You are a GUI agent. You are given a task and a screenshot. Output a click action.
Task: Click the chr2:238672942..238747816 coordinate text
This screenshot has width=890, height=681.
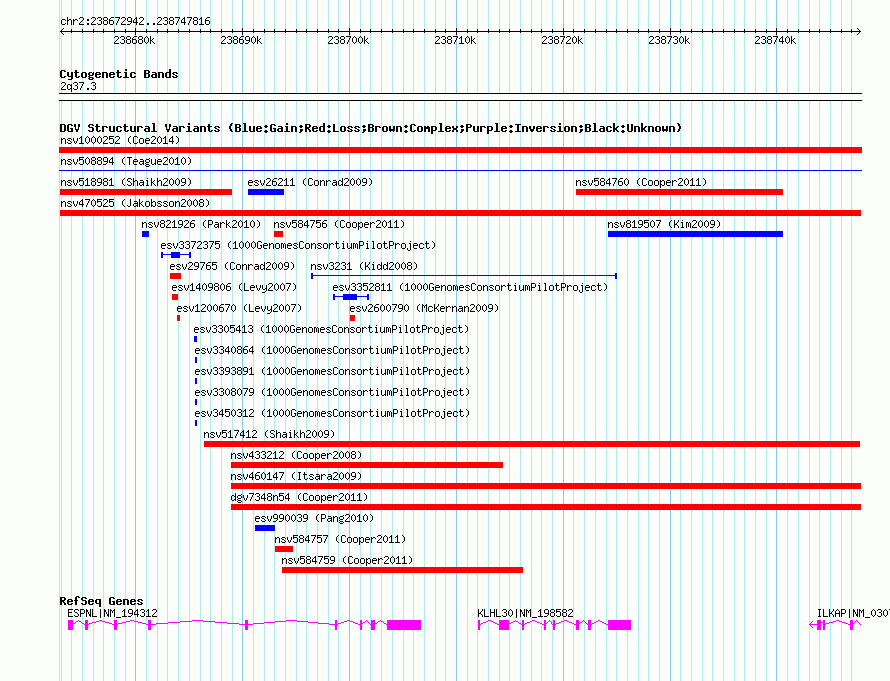(x=135, y=21)
